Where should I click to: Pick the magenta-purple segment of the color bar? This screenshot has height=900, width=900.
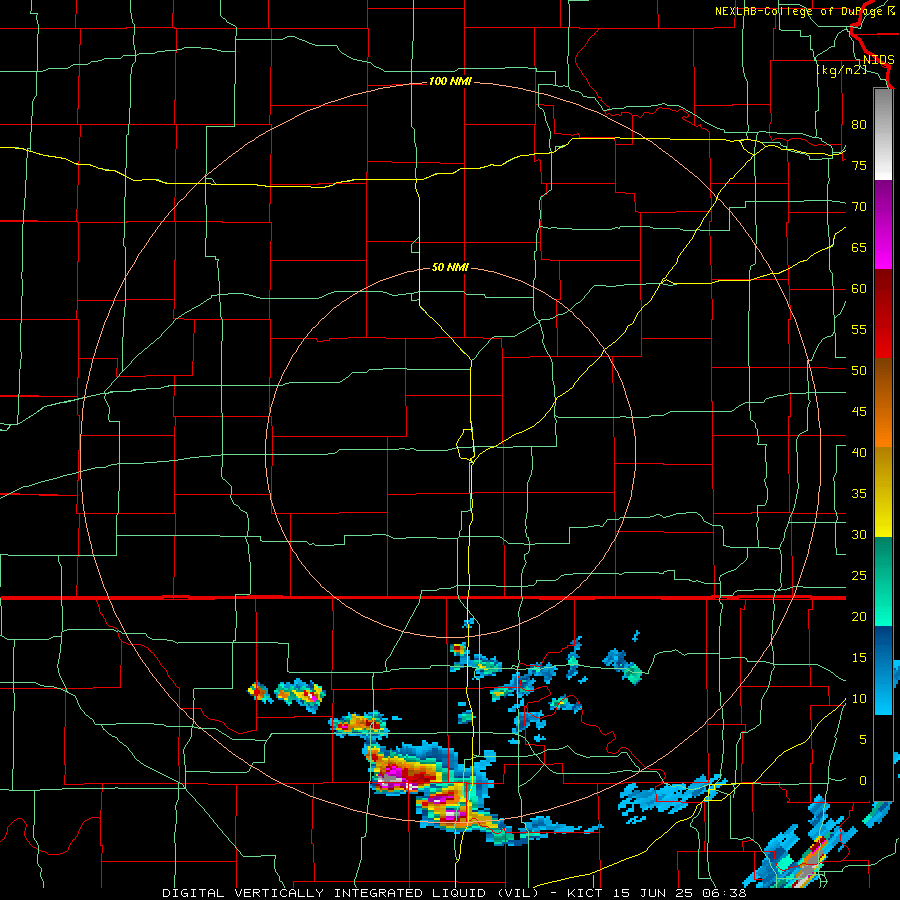click(x=883, y=224)
